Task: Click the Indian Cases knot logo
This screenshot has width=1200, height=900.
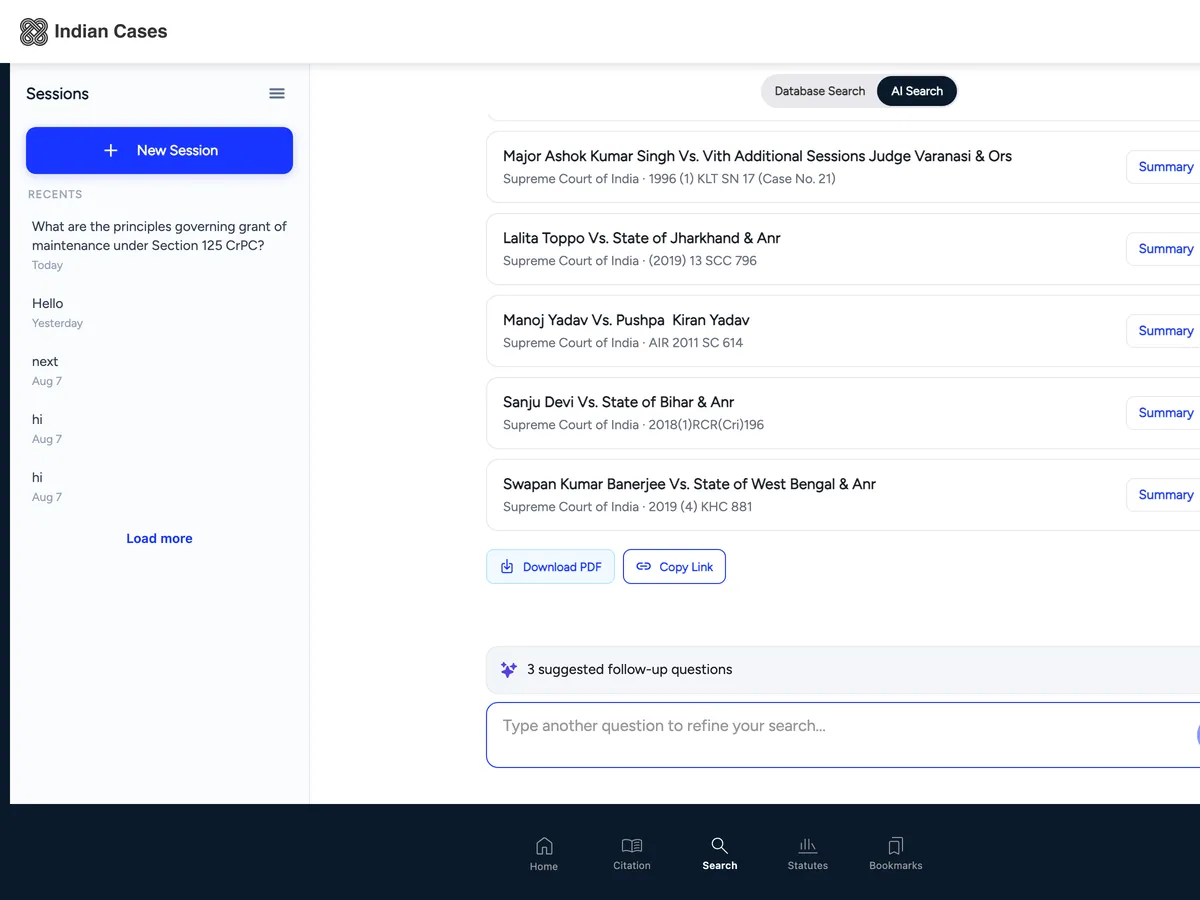Action: pyautogui.click(x=34, y=32)
